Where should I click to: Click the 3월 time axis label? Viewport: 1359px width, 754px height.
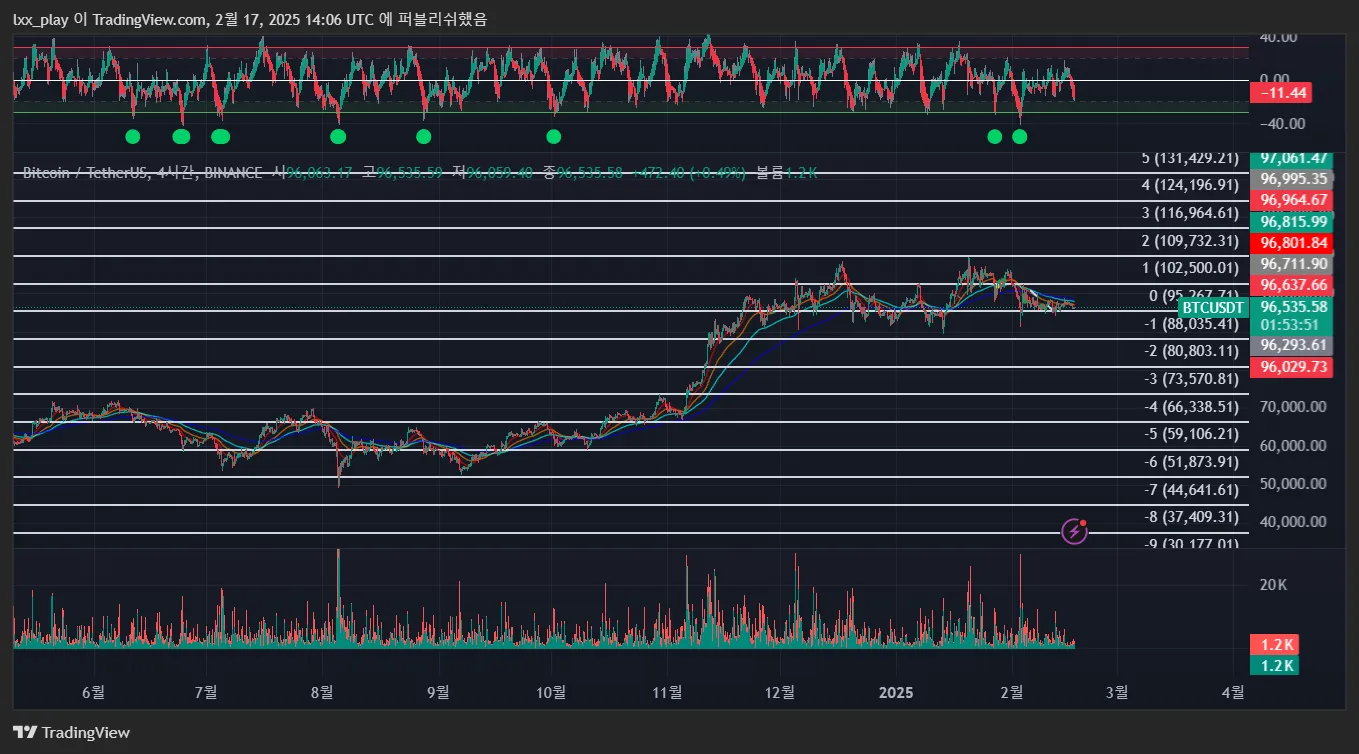[1117, 691]
